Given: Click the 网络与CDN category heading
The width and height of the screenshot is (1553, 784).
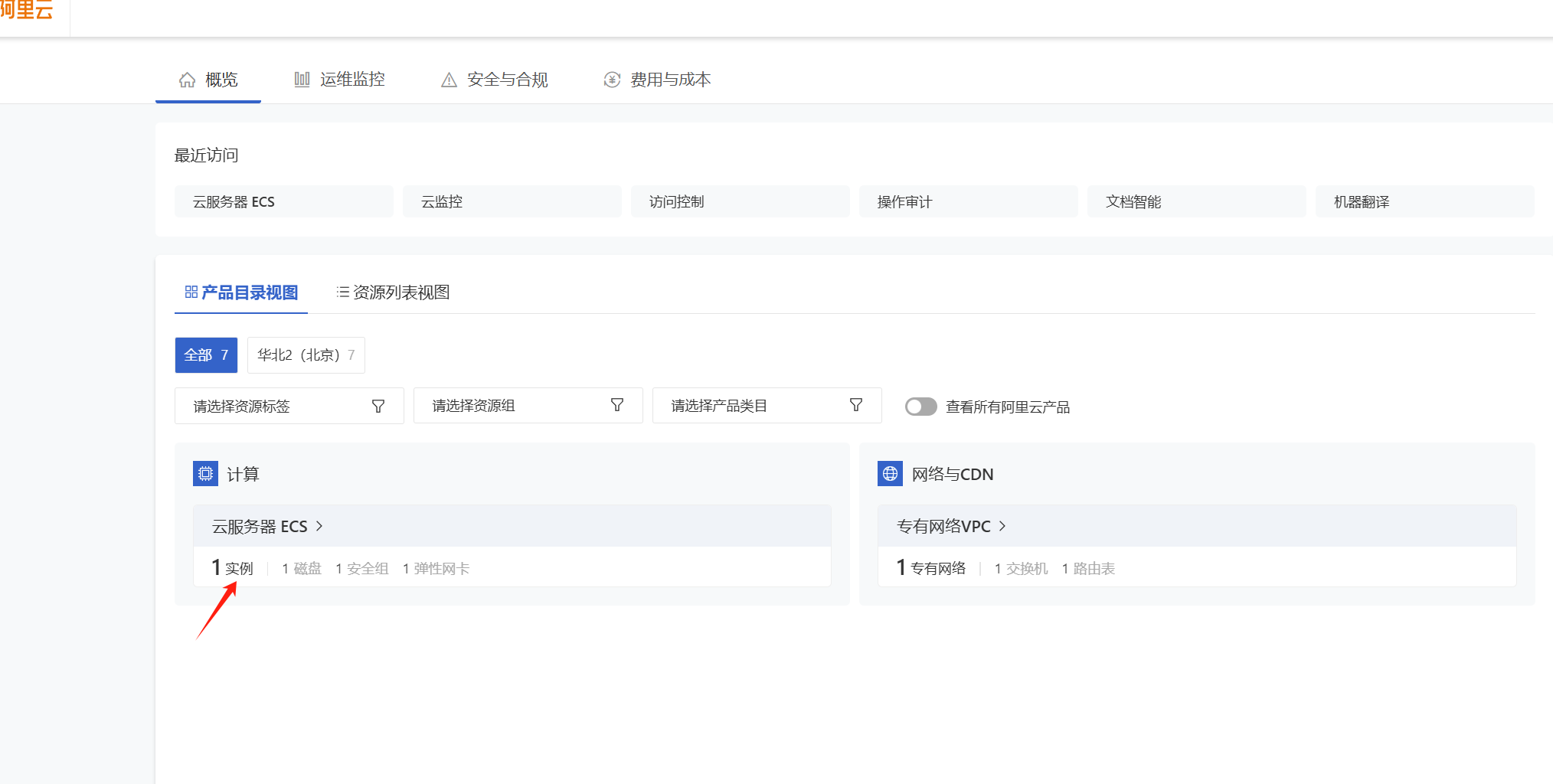Looking at the screenshot, I should [x=953, y=475].
